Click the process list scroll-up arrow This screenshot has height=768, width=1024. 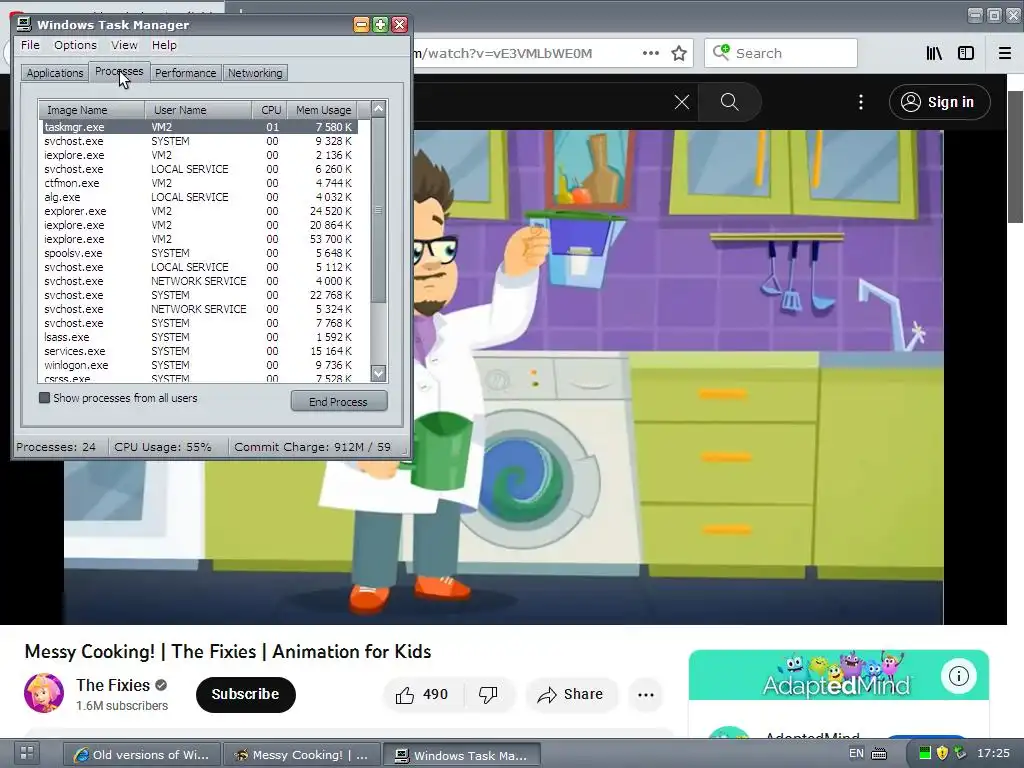point(379,109)
